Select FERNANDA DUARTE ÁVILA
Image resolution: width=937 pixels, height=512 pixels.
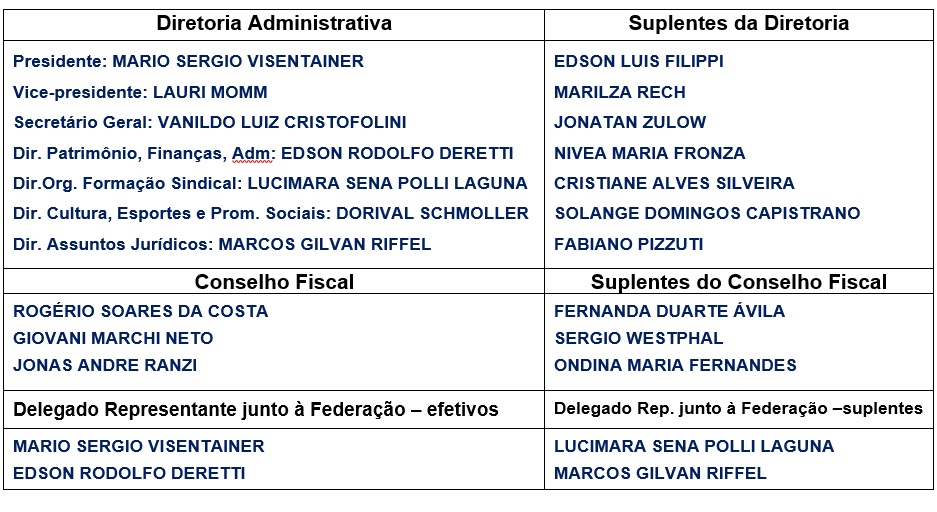click(x=669, y=311)
